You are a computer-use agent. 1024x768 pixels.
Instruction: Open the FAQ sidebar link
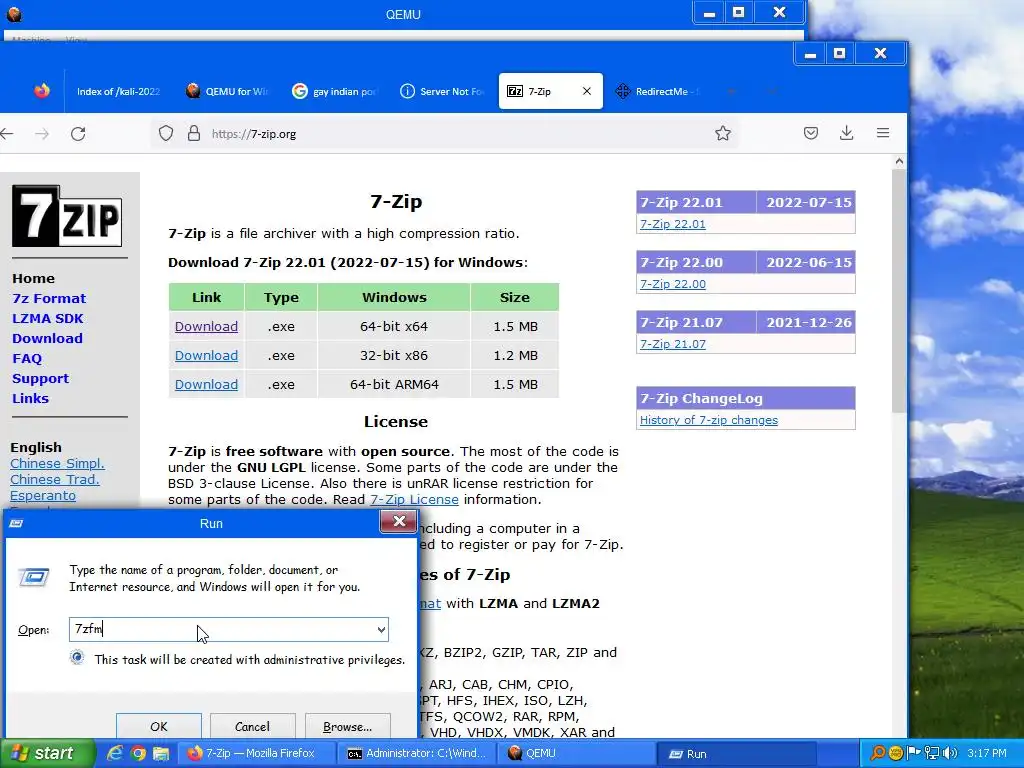(27, 359)
